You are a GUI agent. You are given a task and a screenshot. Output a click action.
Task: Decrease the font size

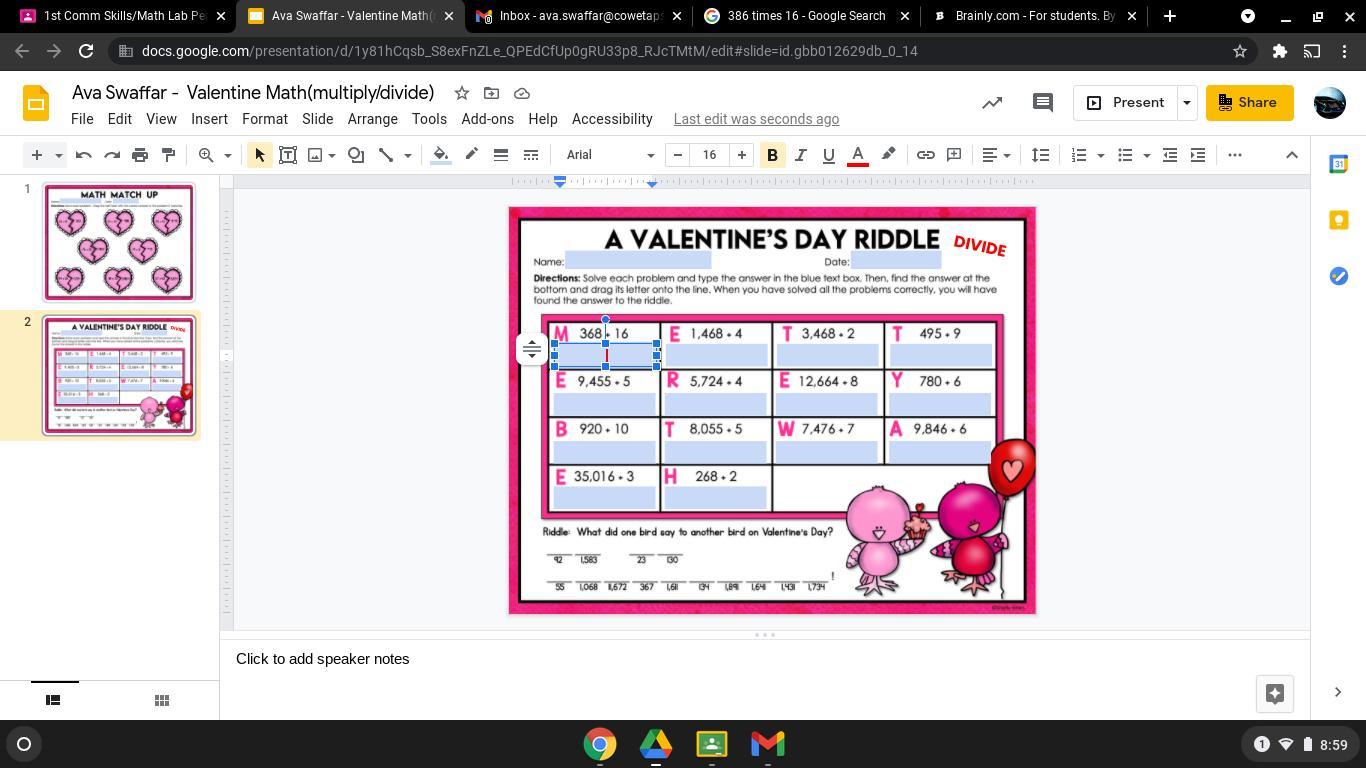click(x=678, y=155)
